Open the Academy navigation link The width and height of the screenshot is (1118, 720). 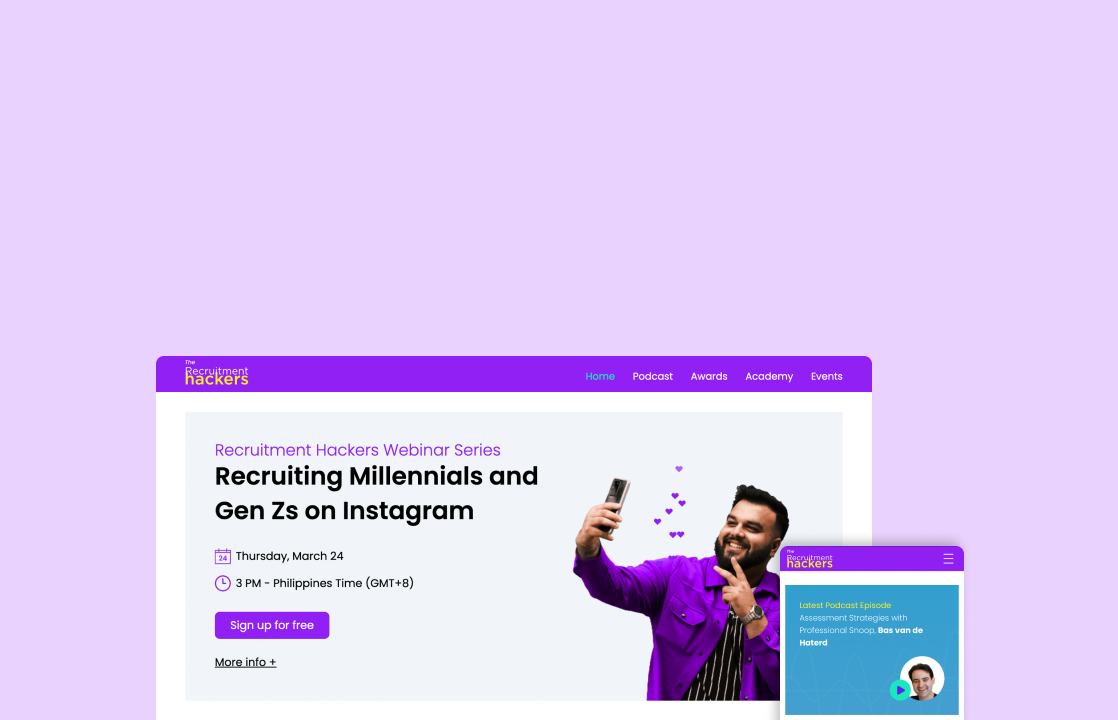(769, 376)
